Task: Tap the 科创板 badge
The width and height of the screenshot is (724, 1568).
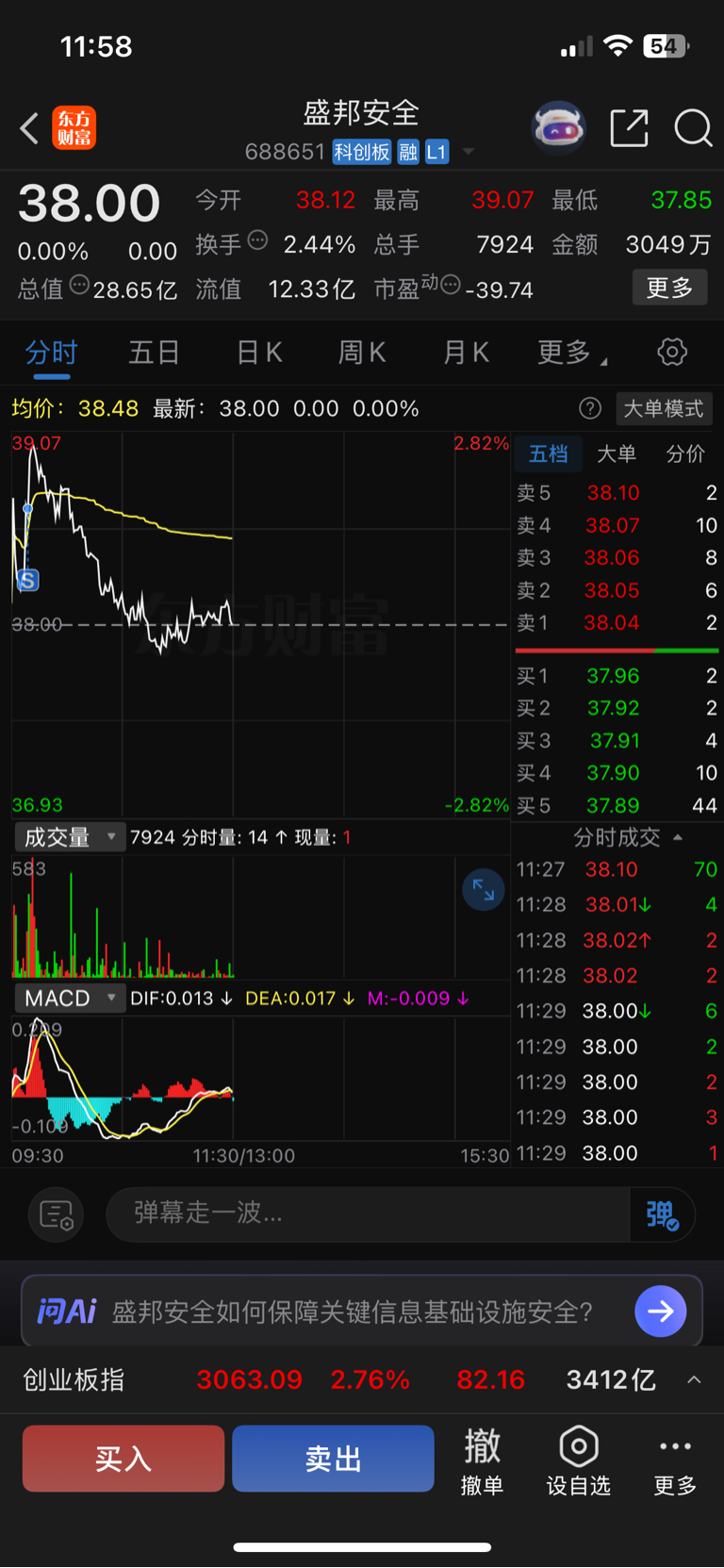Action: pos(362,152)
